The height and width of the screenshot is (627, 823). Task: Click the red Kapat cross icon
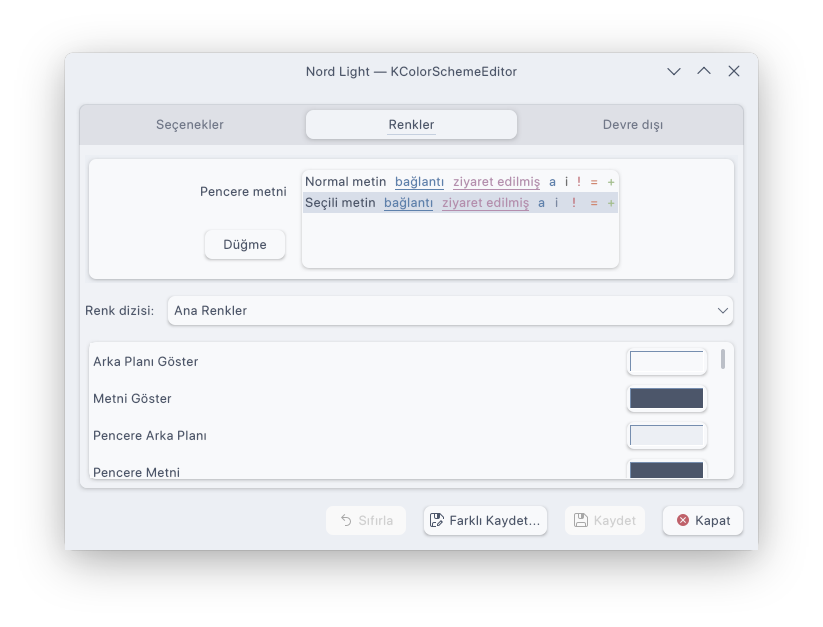(x=683, y=520)
